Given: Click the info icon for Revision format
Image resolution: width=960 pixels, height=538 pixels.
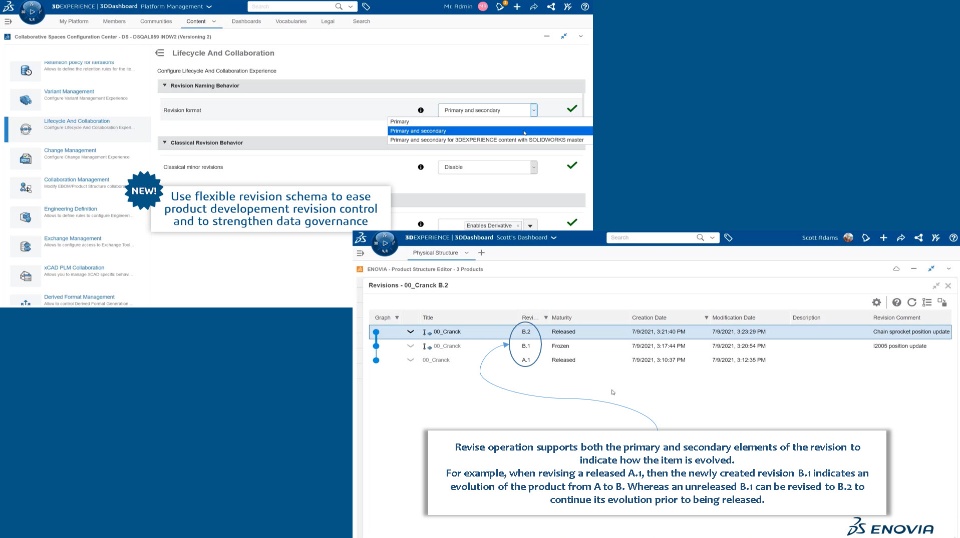Looking at the screenshot, I should [x=421, y=110].
